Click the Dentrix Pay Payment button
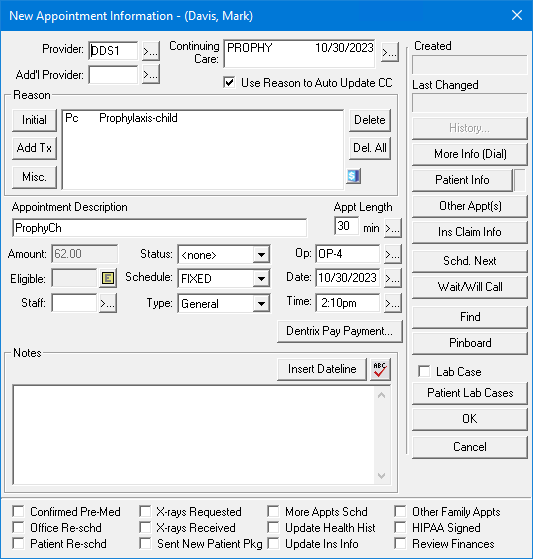 point(339,331)
